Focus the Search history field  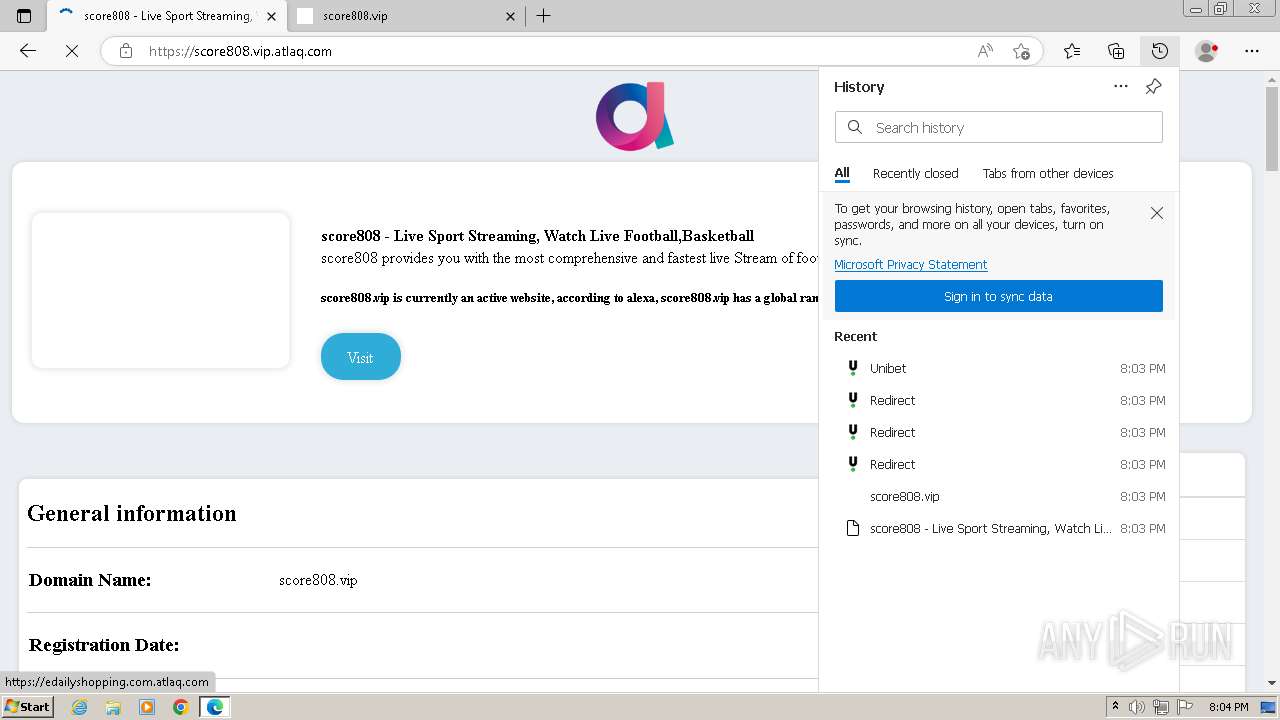coord(998,127)
